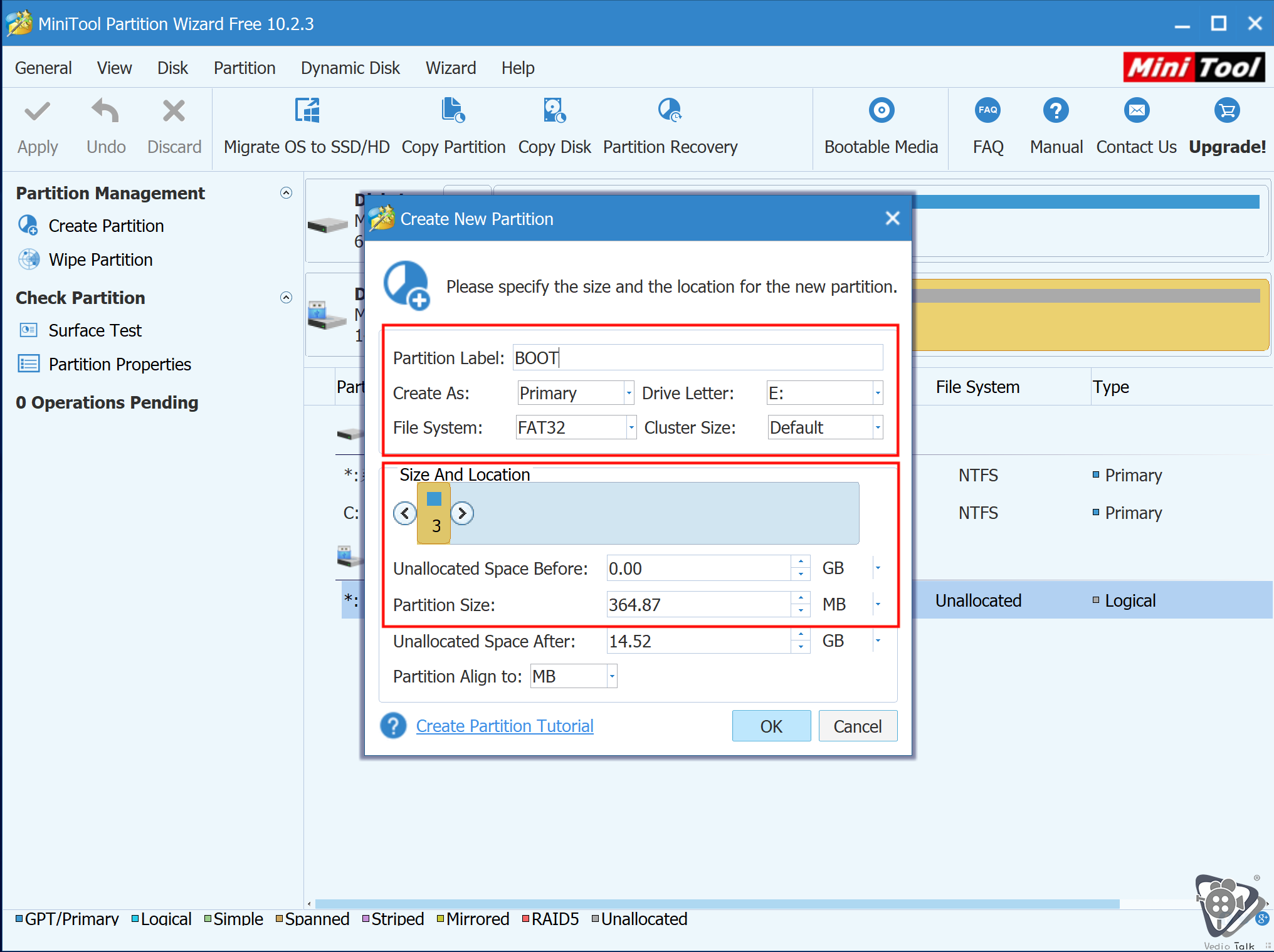
Task: Click the Unallocated Space After value field
Action: click(698, 641)
